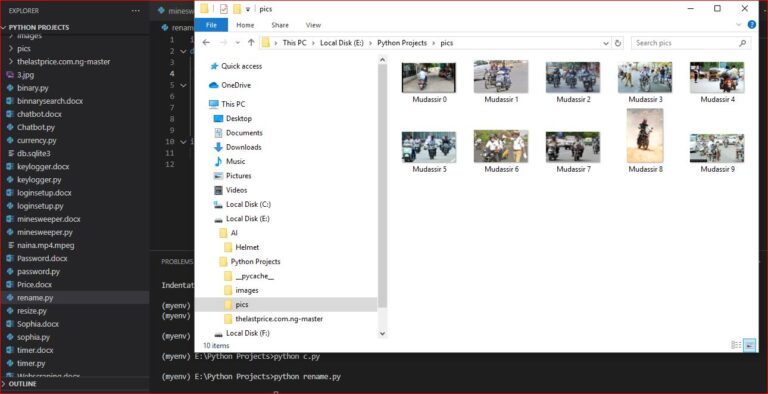Select the __pycache__ folder in navigation pane
Screen dimensions: 768x394
click(x=249, y=276)
